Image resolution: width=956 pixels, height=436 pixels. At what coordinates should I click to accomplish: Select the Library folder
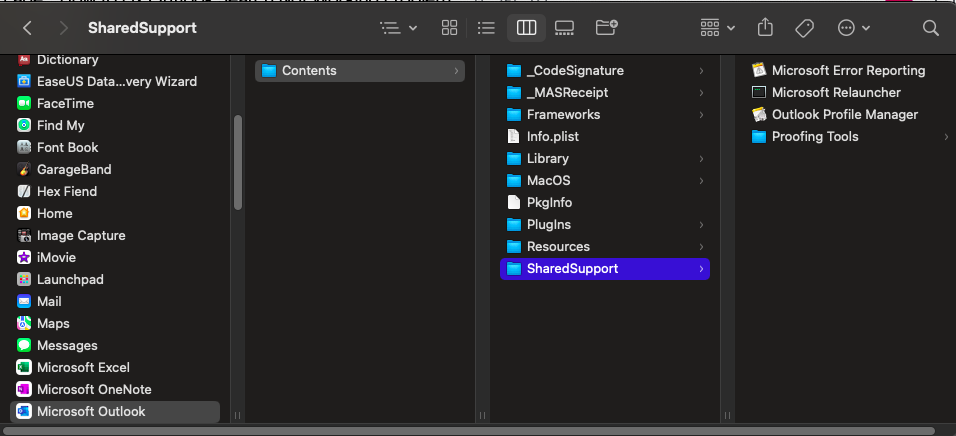click(x=605, y=159)
